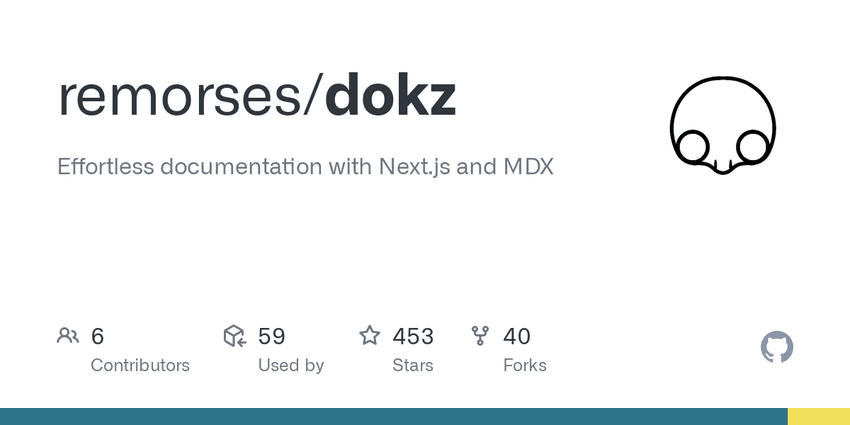Click the fork count 40
This screenshot has height=425, width=850.
[x=517, y=336]
